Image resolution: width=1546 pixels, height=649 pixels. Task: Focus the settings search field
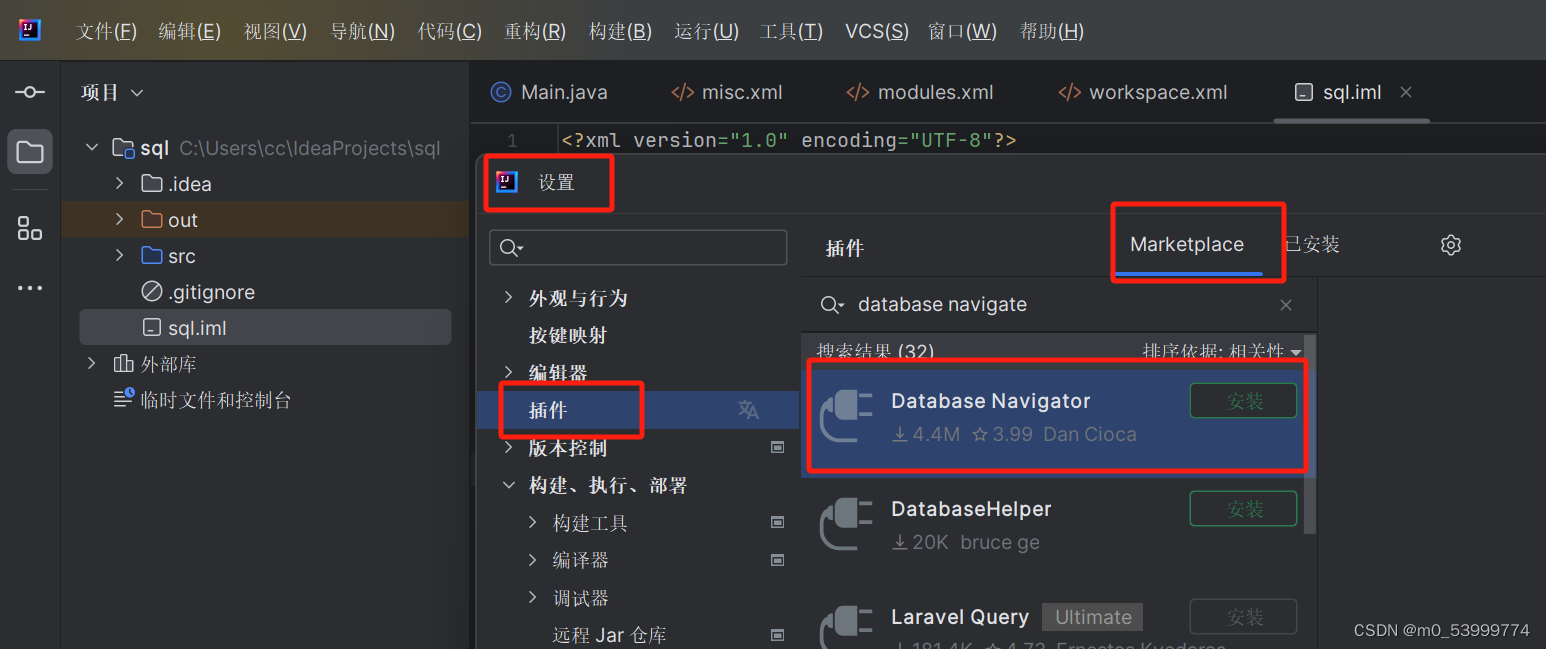pyautogui.click(x=638, y=248)
